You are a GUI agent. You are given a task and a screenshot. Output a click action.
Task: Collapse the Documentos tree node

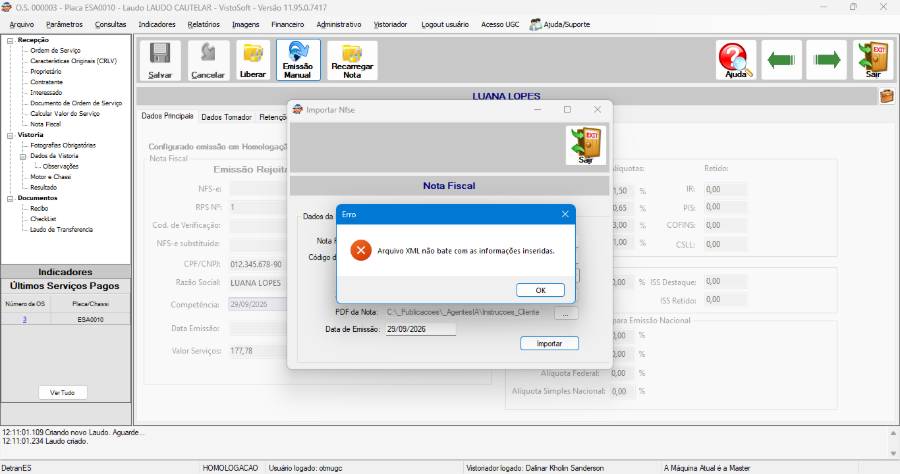coord(10,199)
